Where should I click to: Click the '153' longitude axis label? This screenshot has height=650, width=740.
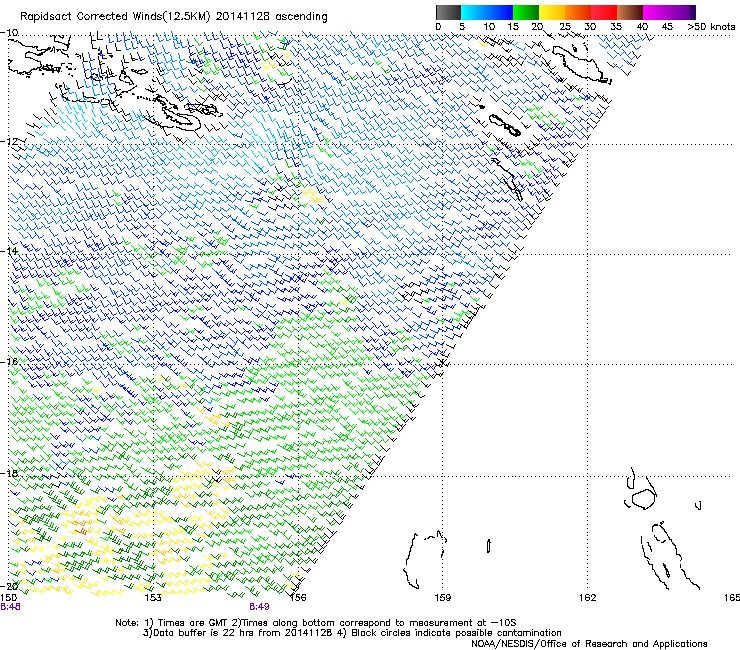point(153,598)
